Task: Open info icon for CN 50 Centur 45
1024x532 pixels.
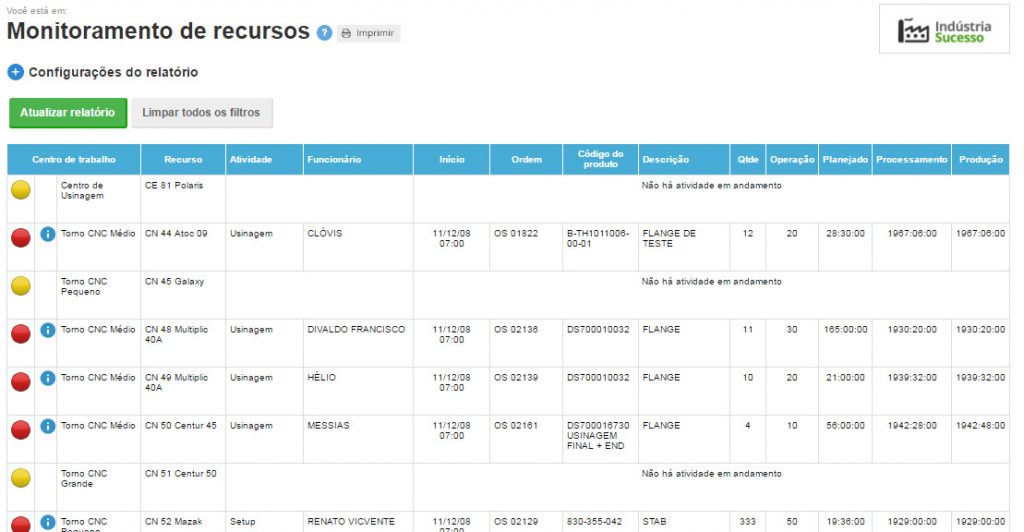Action: pyautogui.click(x=47, y=426)
